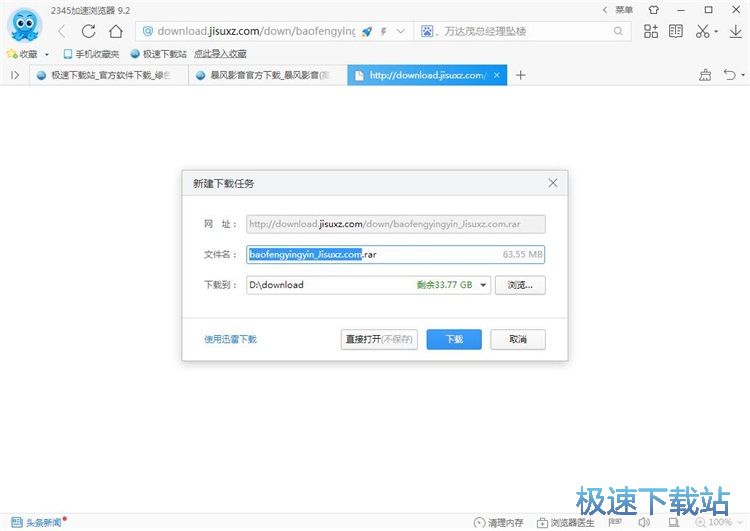Click the address bar URL text
This screenshot has height=531, width=750.
coord(256,32)
